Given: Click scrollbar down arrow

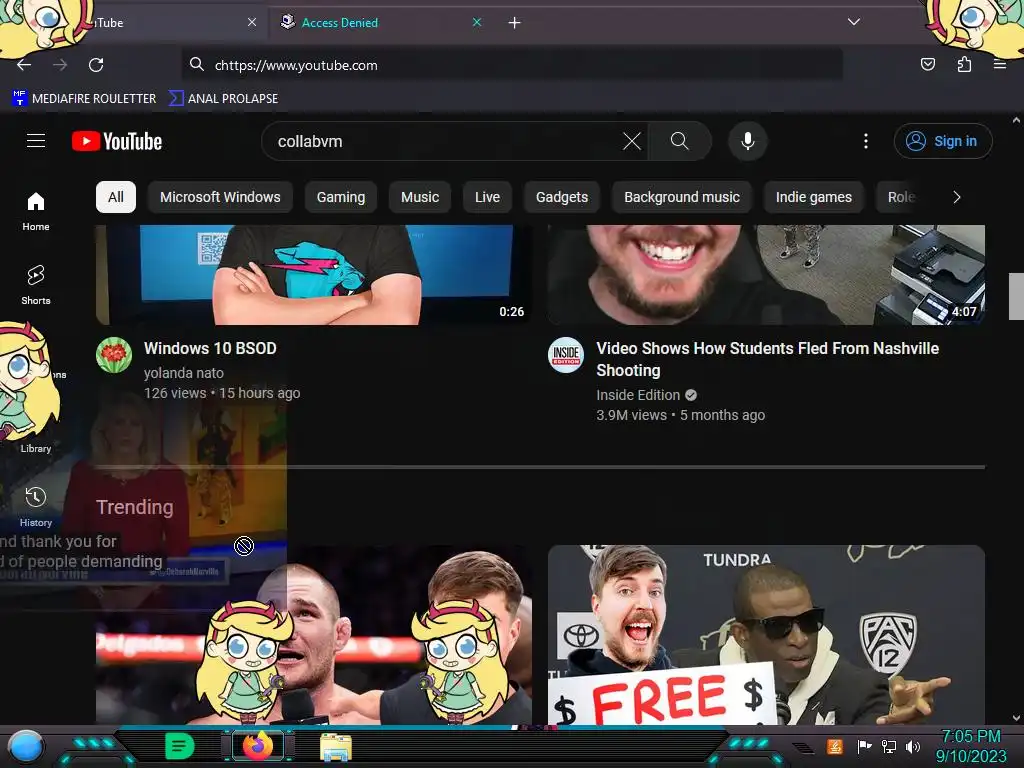Looking at the screenshot, I should (1016, 718).
